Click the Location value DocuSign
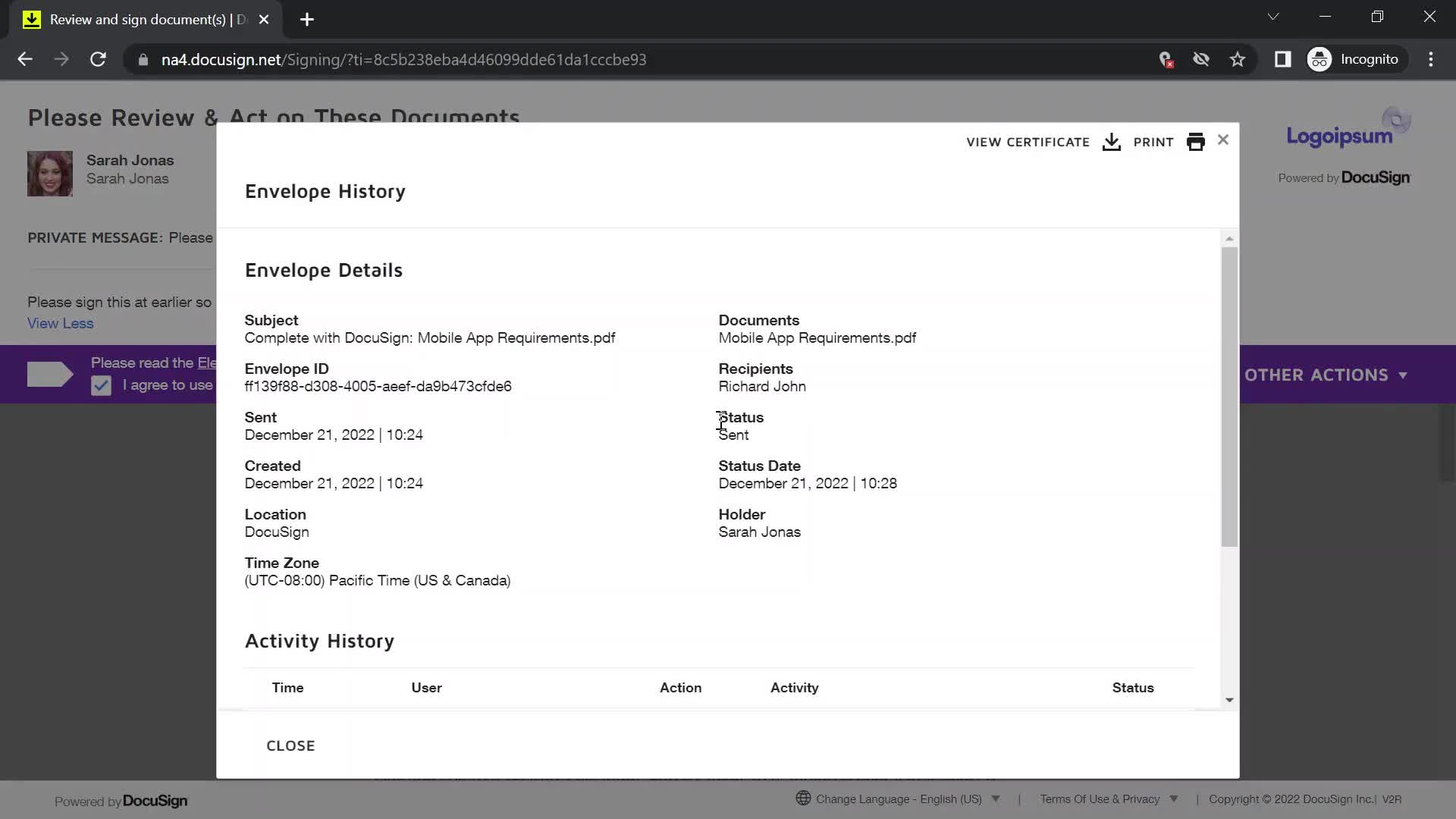This screenshot has height=819, width=1456. (x=277, y=532)
